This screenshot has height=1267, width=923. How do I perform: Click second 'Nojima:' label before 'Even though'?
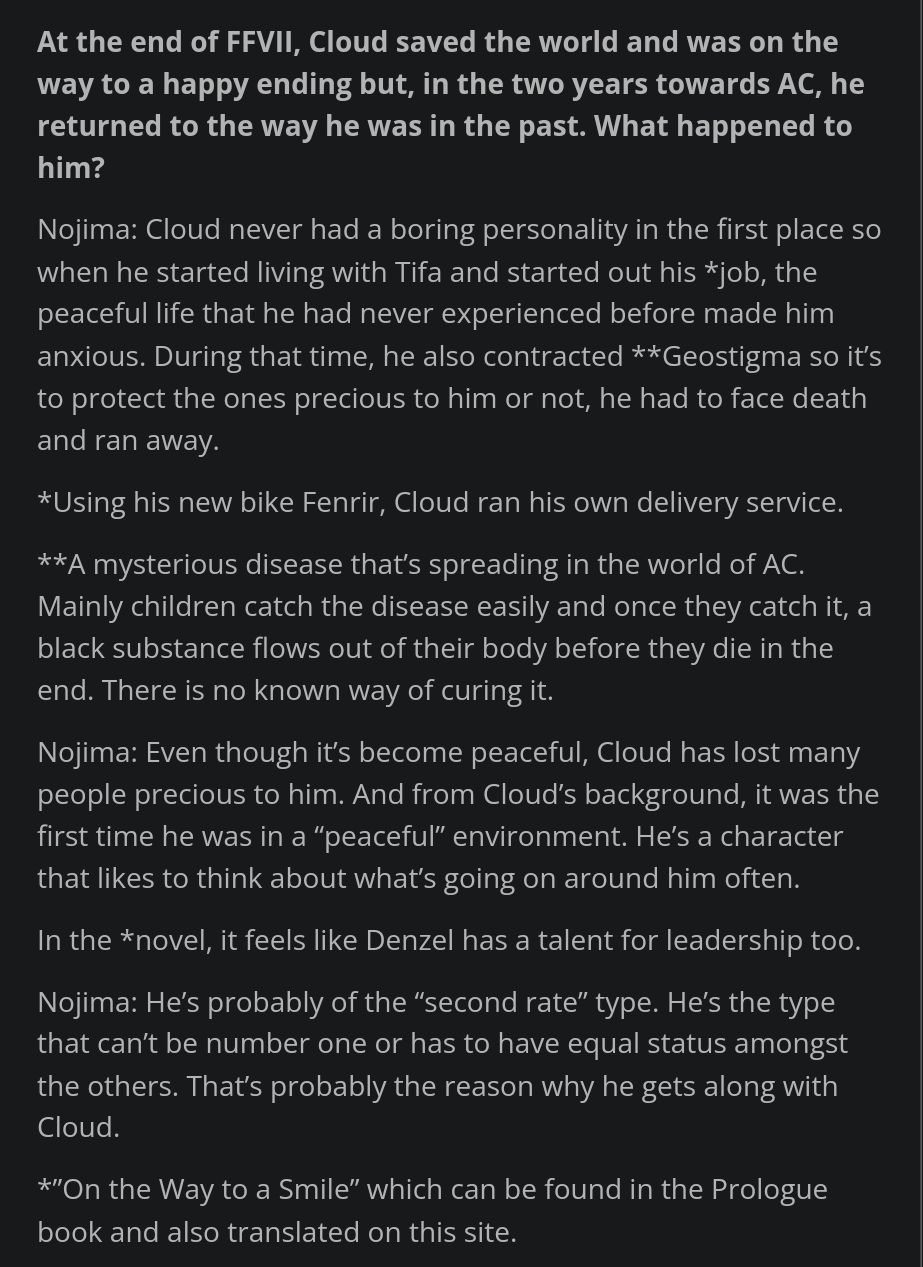pos(87,752)
